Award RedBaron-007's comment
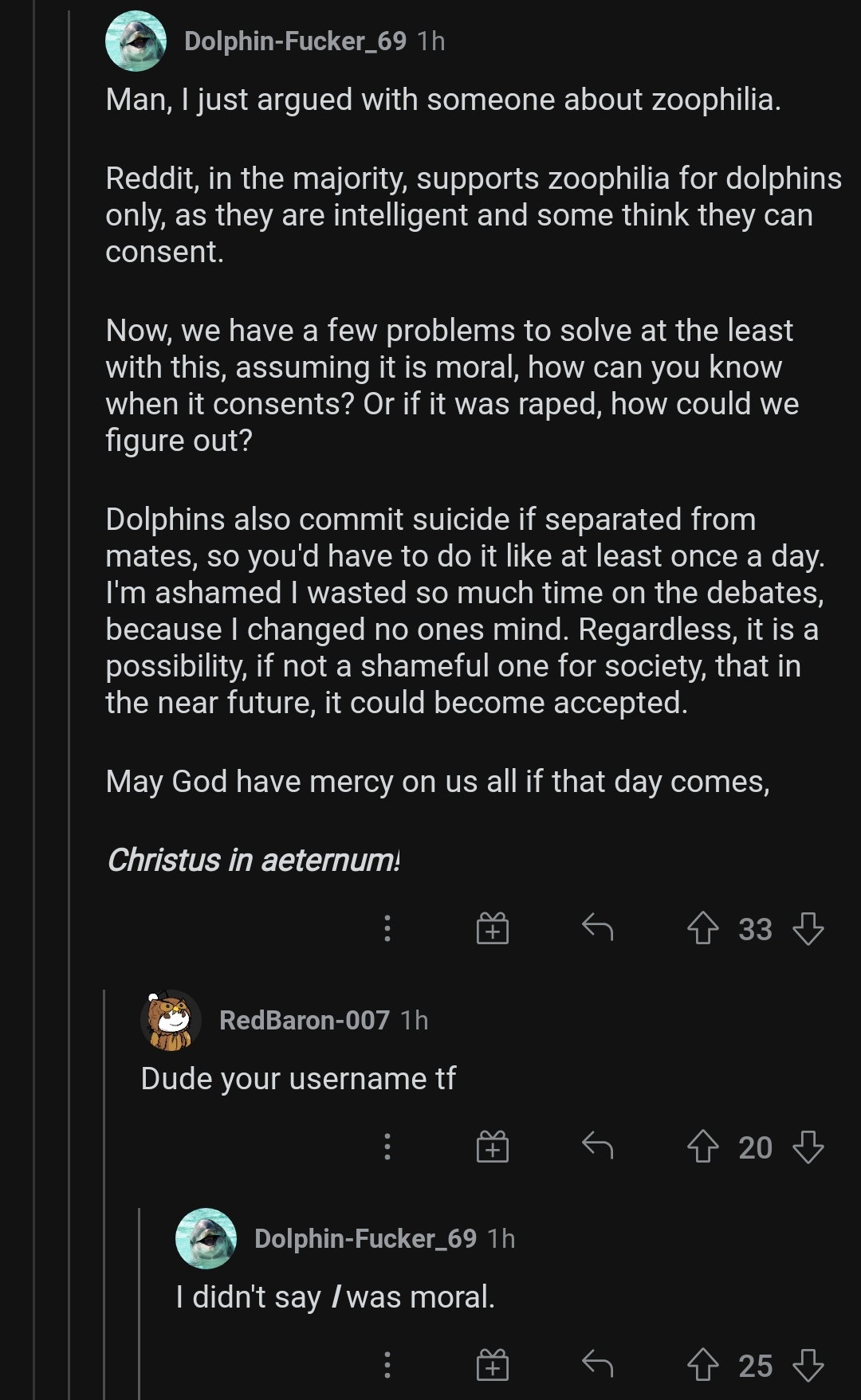This screenshot has height=1400, width=861. [493, 1147]
